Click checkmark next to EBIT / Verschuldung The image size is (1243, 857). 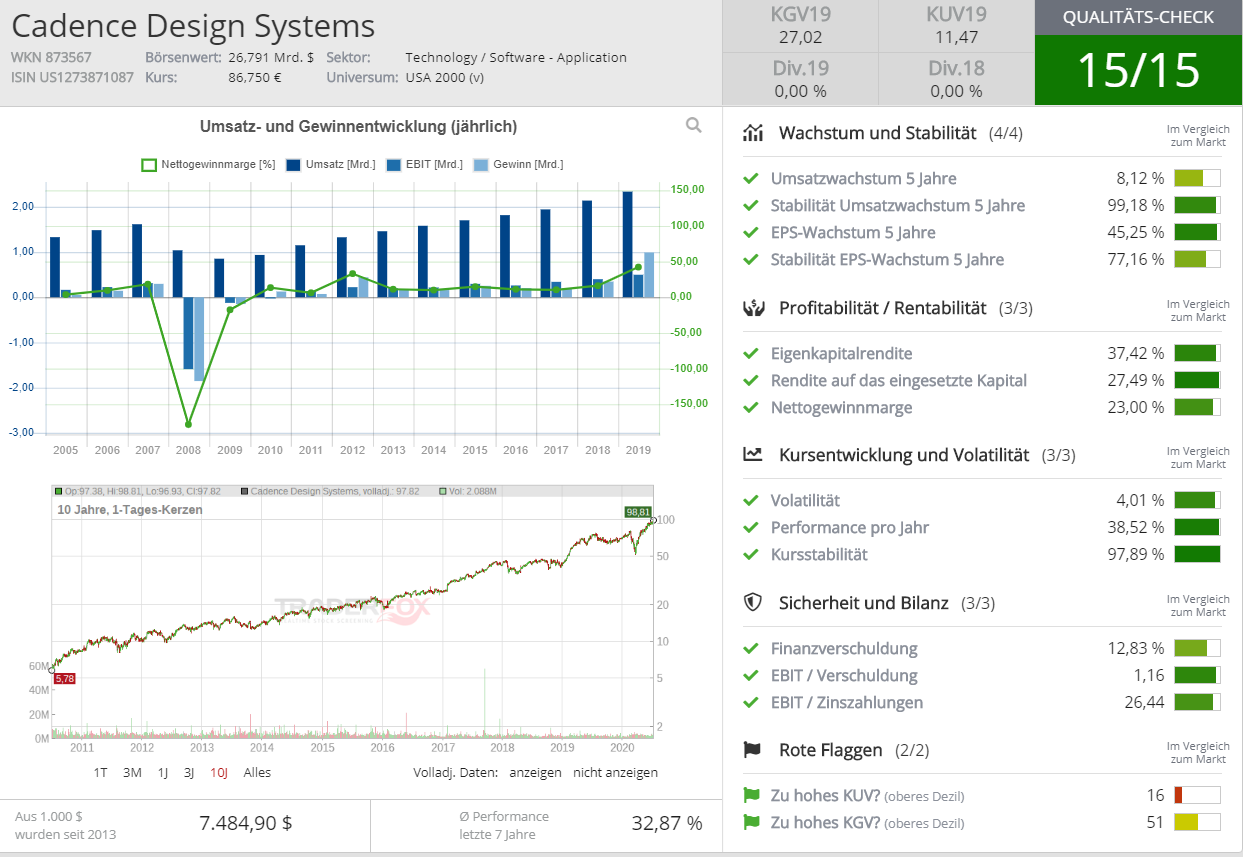[x=751, y=676]
